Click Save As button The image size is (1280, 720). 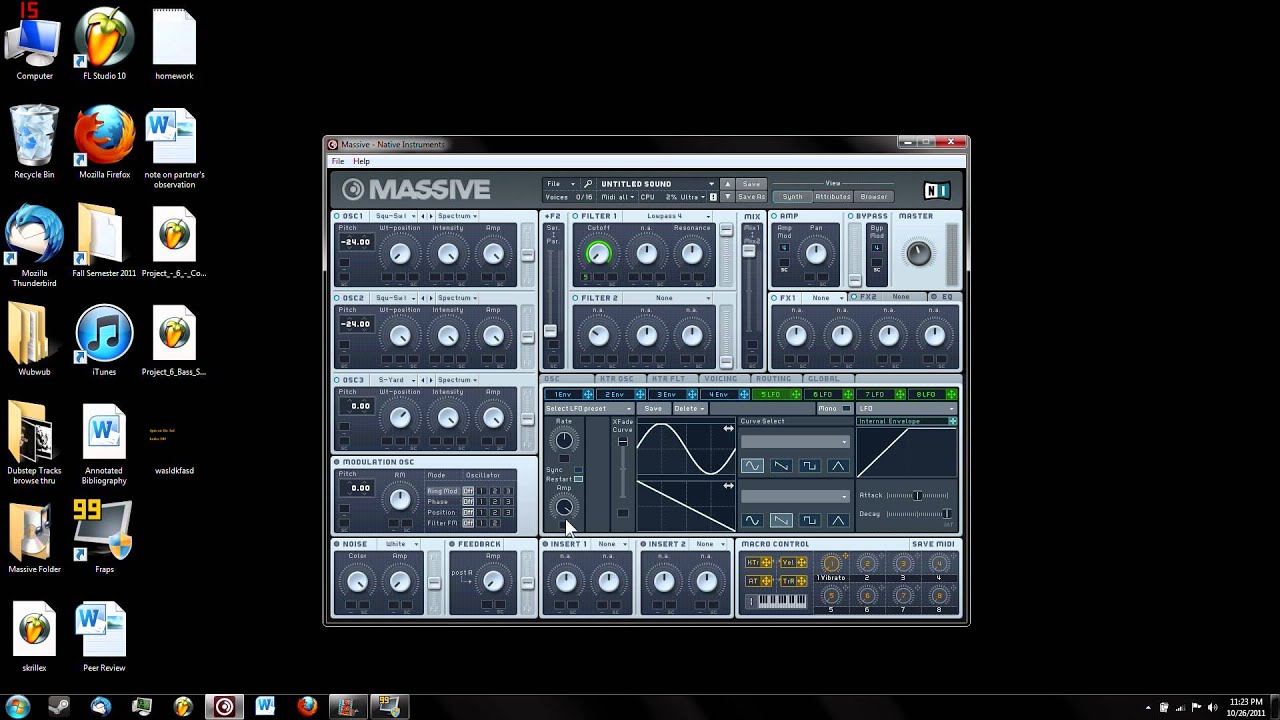tap(751, 197)
